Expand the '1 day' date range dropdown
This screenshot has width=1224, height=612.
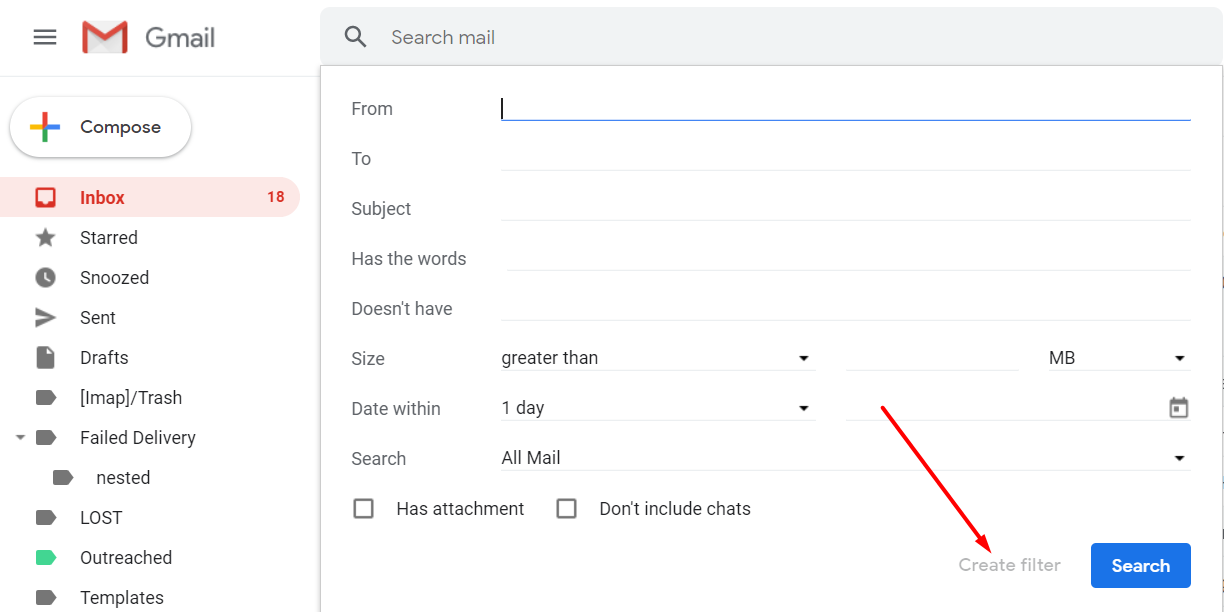coord(656,408)
